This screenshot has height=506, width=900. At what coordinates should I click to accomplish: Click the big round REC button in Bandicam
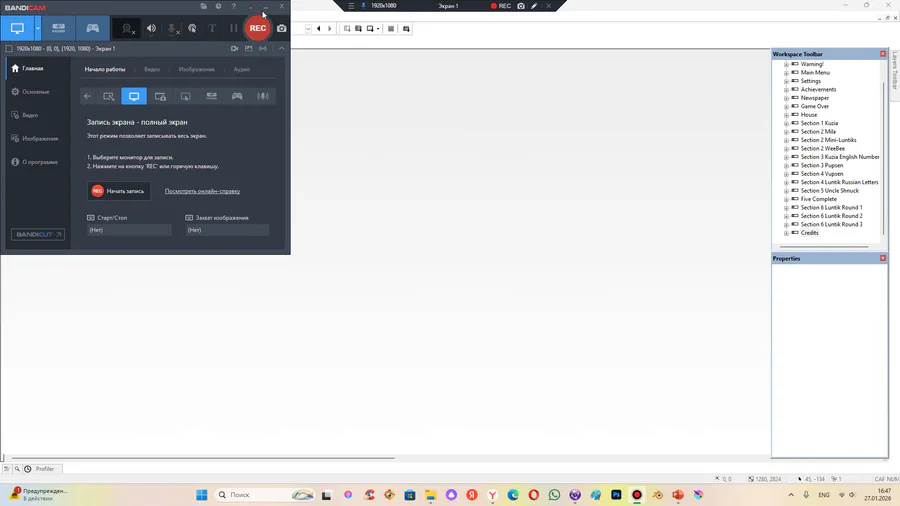pos(258,28)
